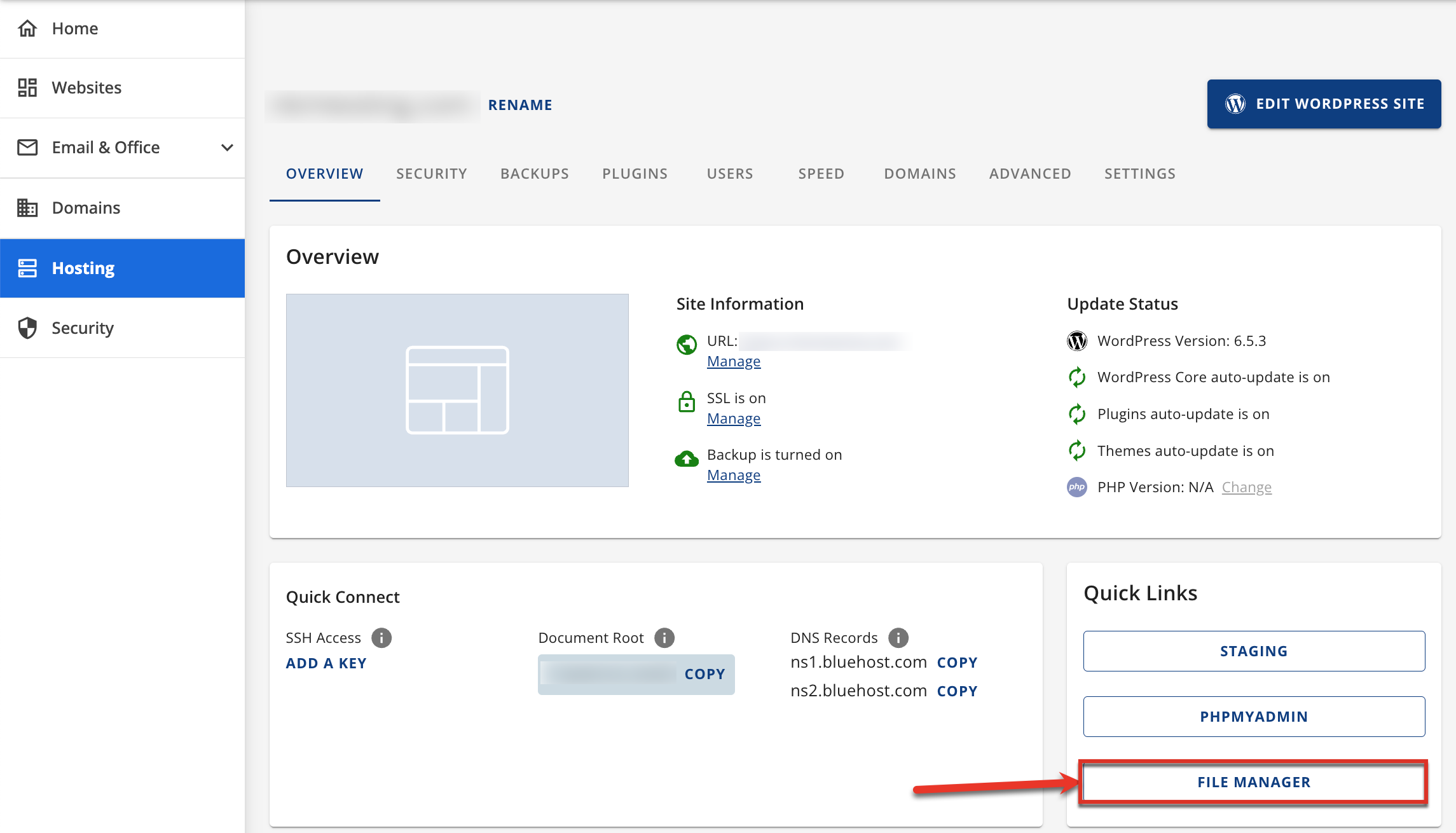Open the Security shield icon
This screenshot has height=833, width=1456.
pyautogui.click(x=27, y=327)
